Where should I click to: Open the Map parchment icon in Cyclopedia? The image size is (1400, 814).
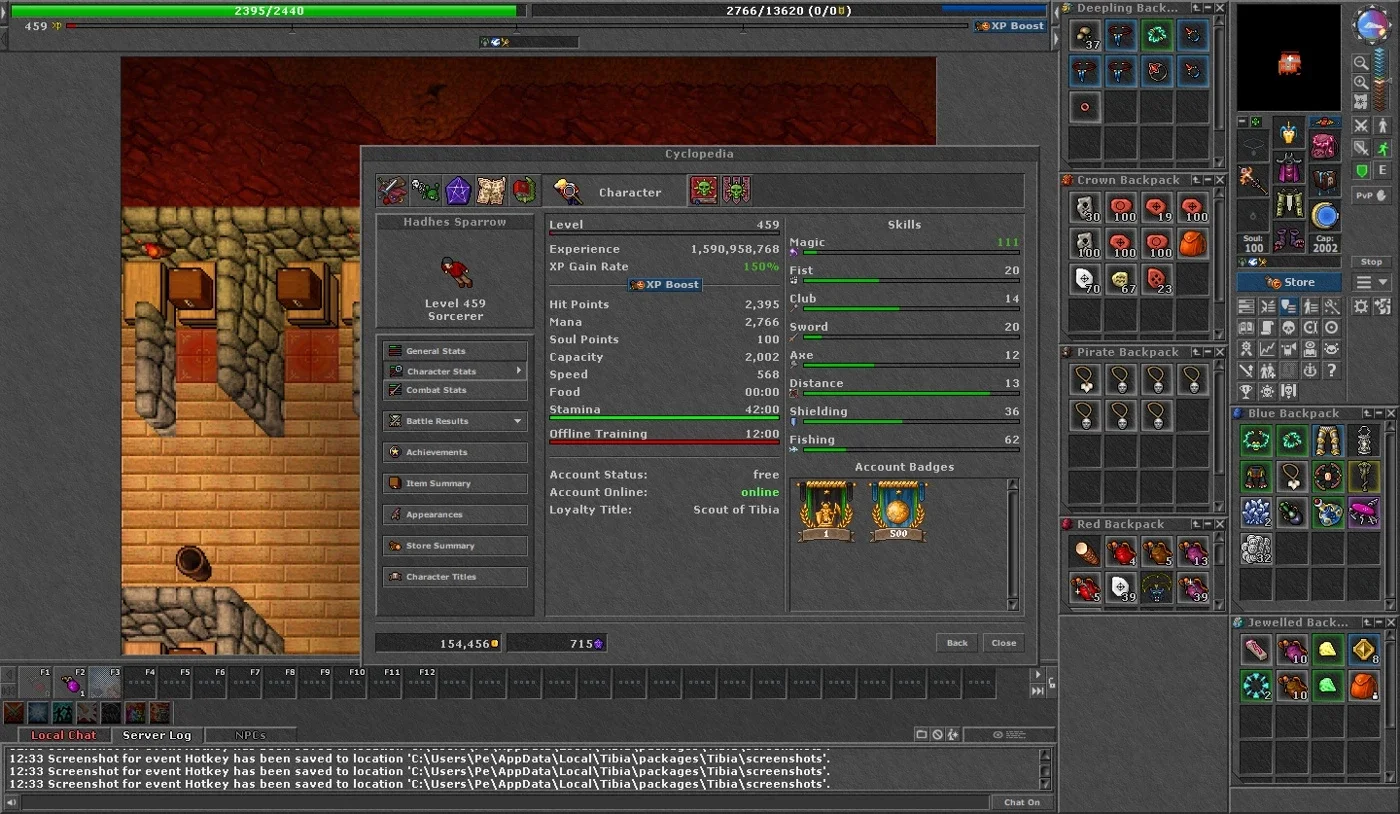tap(491, 190)
